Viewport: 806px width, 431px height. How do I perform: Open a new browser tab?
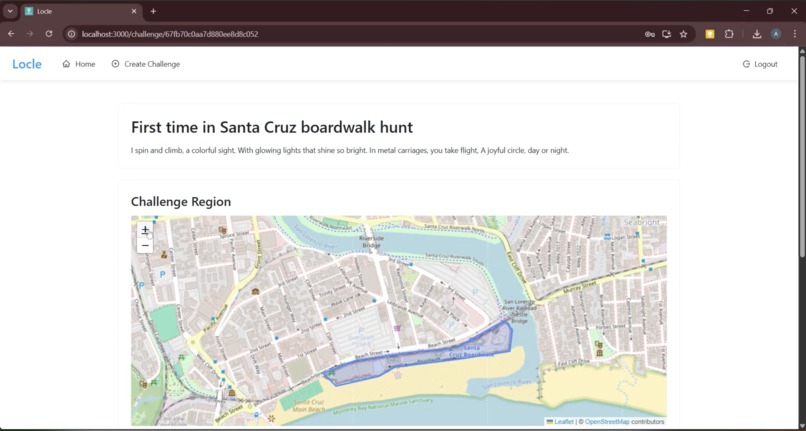pos(153,11)
